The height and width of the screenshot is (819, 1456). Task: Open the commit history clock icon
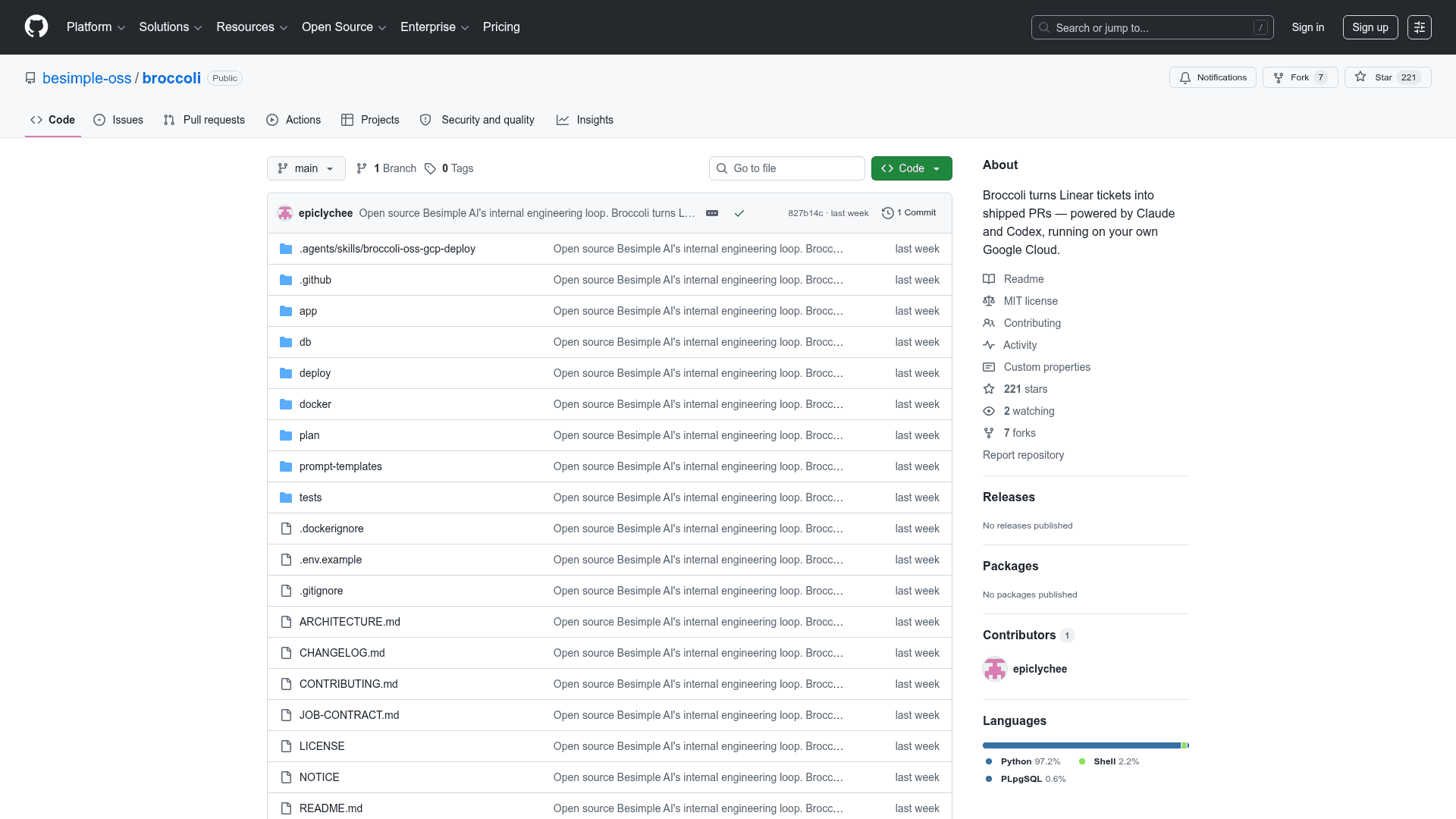887,213
